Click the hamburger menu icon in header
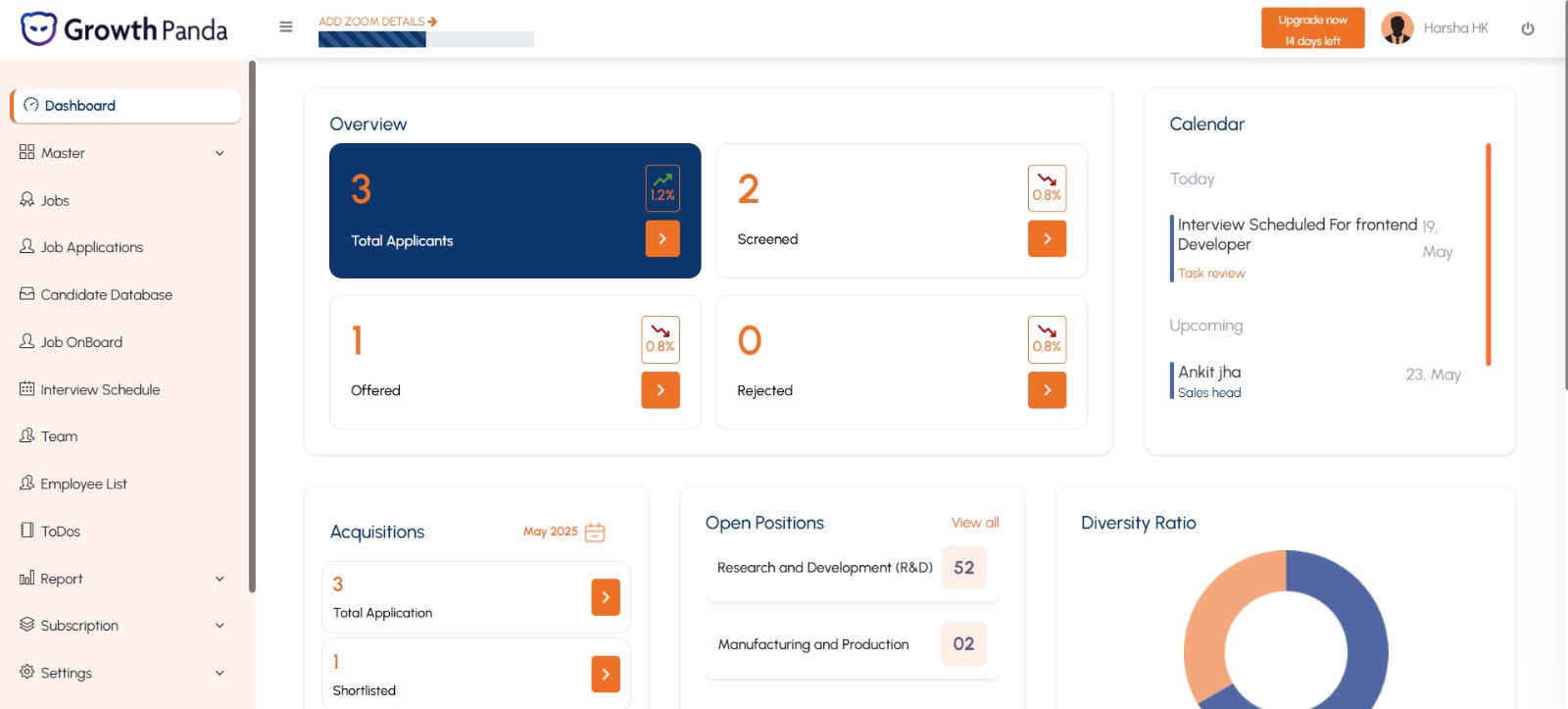The width and height of the screenshot is (1568, 709). point(286,27)
